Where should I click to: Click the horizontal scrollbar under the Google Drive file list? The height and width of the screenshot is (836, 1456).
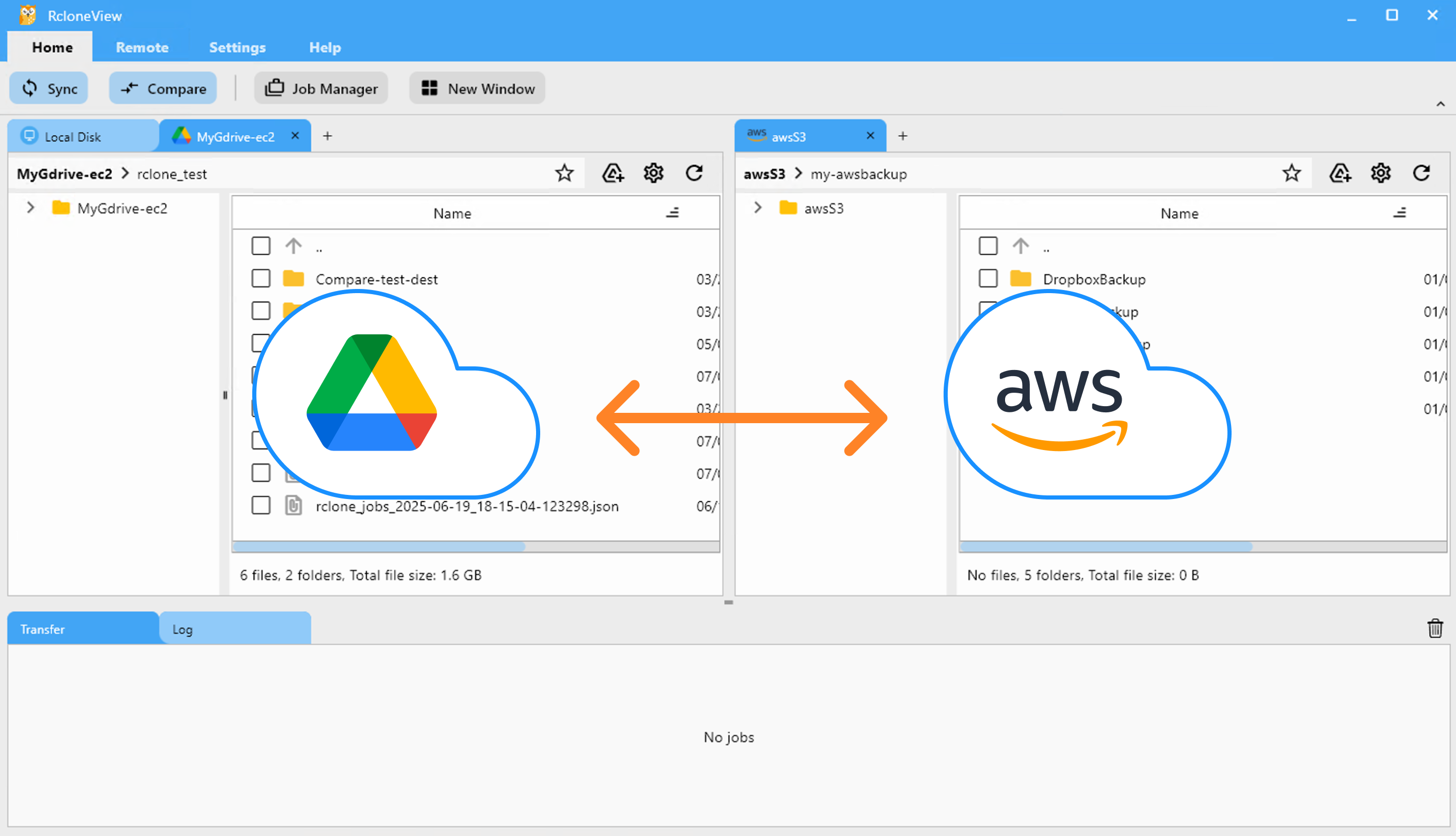click(x=379, y=547)
